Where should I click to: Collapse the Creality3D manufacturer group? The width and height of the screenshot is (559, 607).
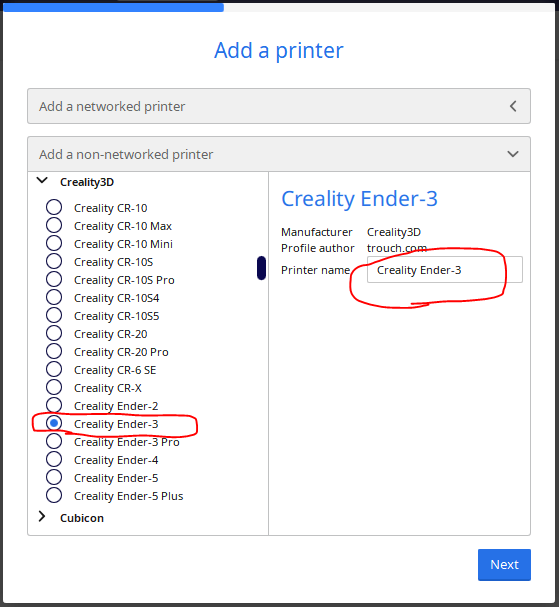pyautogui.click(x=42, y=181)
